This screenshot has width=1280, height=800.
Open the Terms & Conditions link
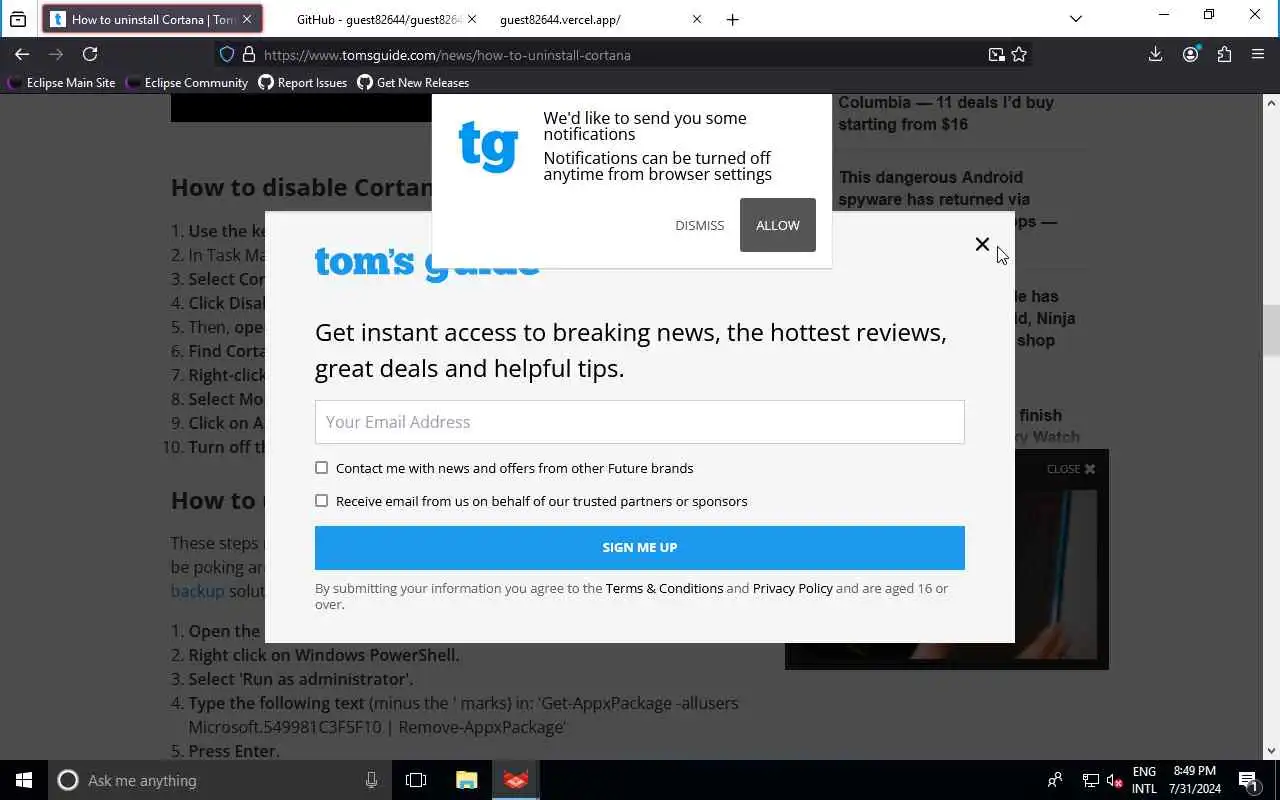664,588
